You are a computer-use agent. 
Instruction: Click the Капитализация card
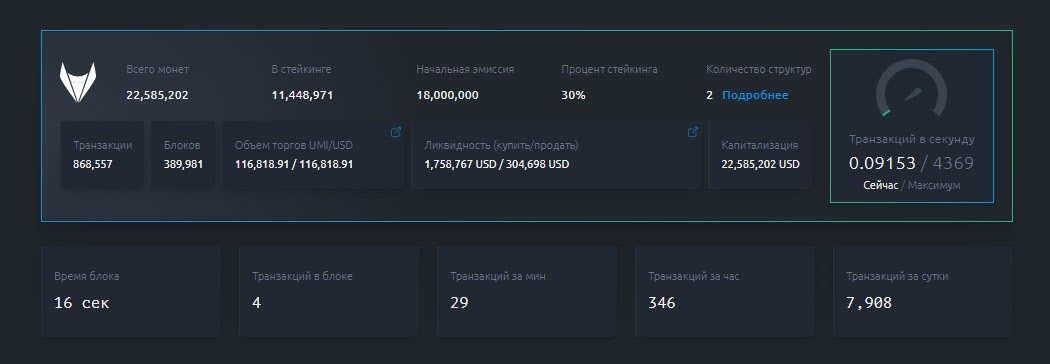pyautogui.click(x=760, y=155)
